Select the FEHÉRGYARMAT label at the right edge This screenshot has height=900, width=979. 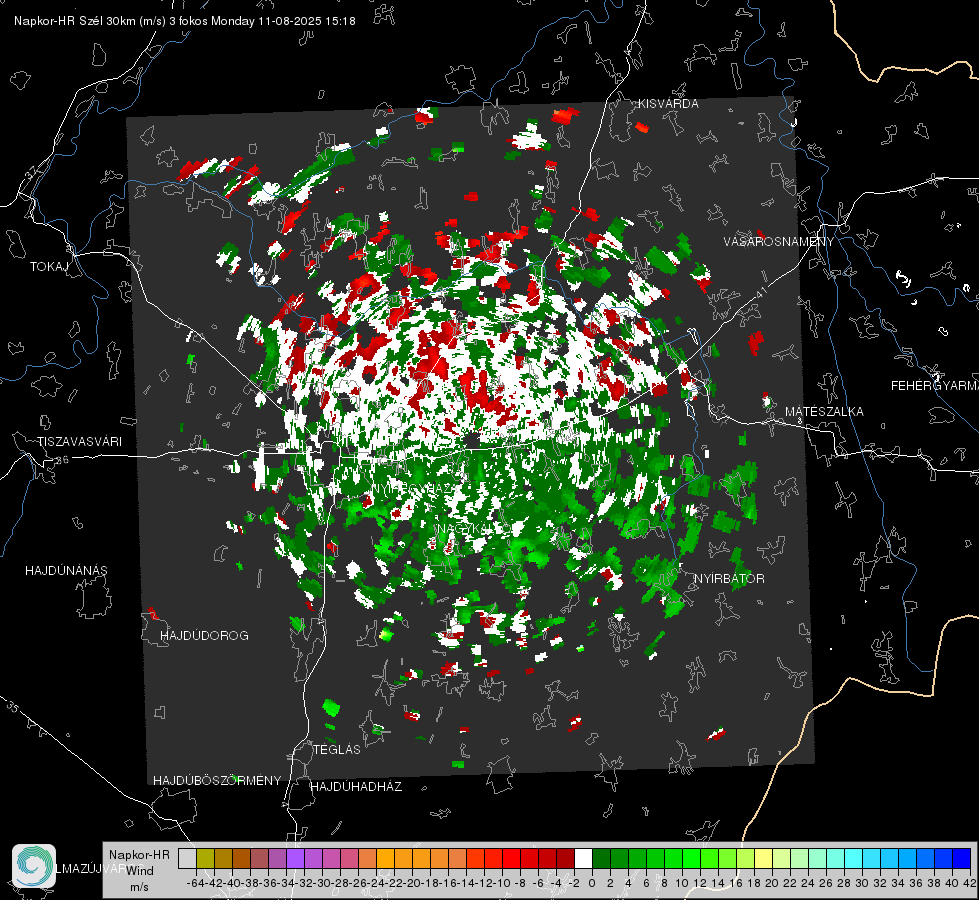(934, 386)
